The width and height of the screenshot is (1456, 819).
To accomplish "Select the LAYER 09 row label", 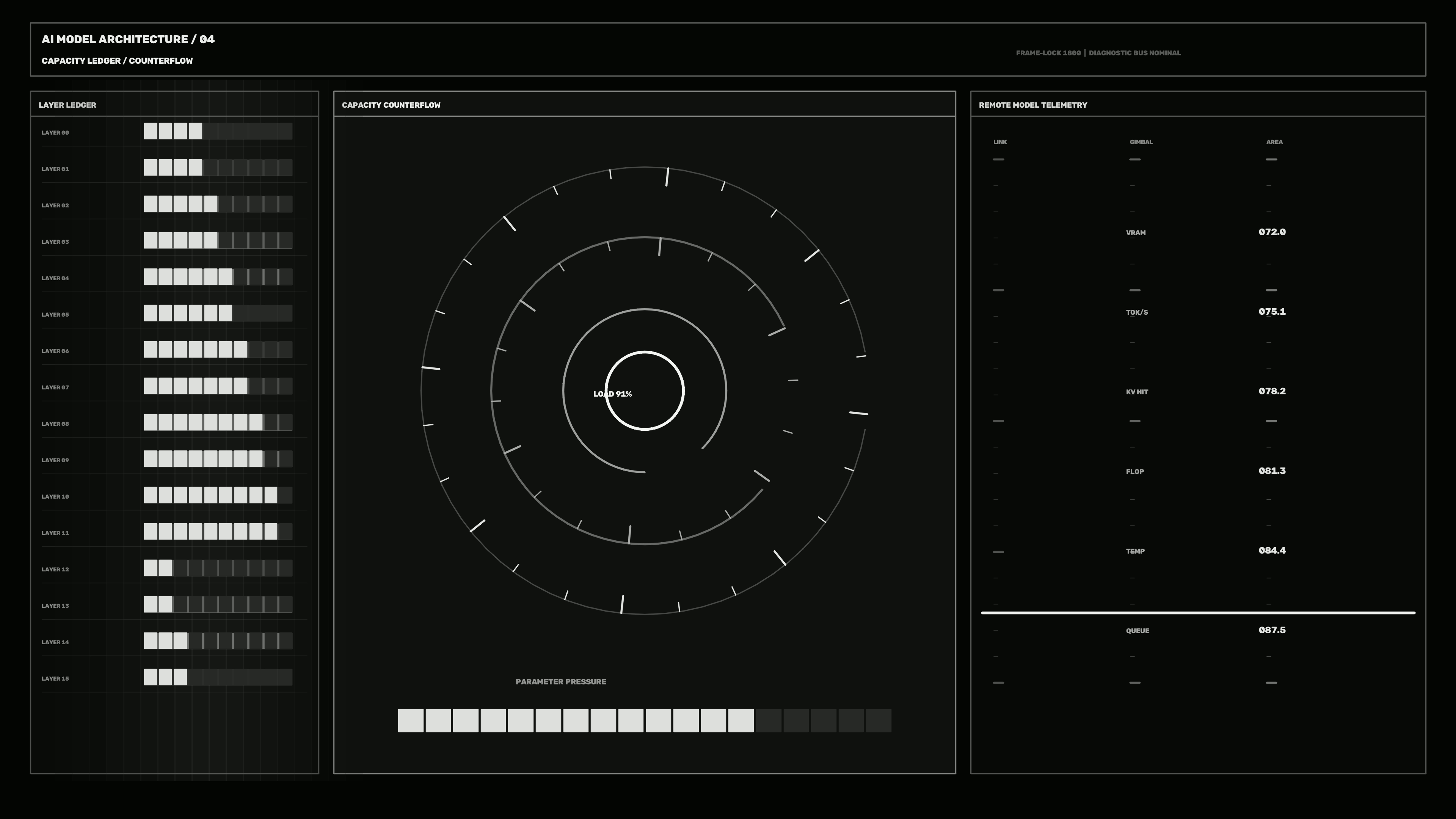I will click(55, 460).
